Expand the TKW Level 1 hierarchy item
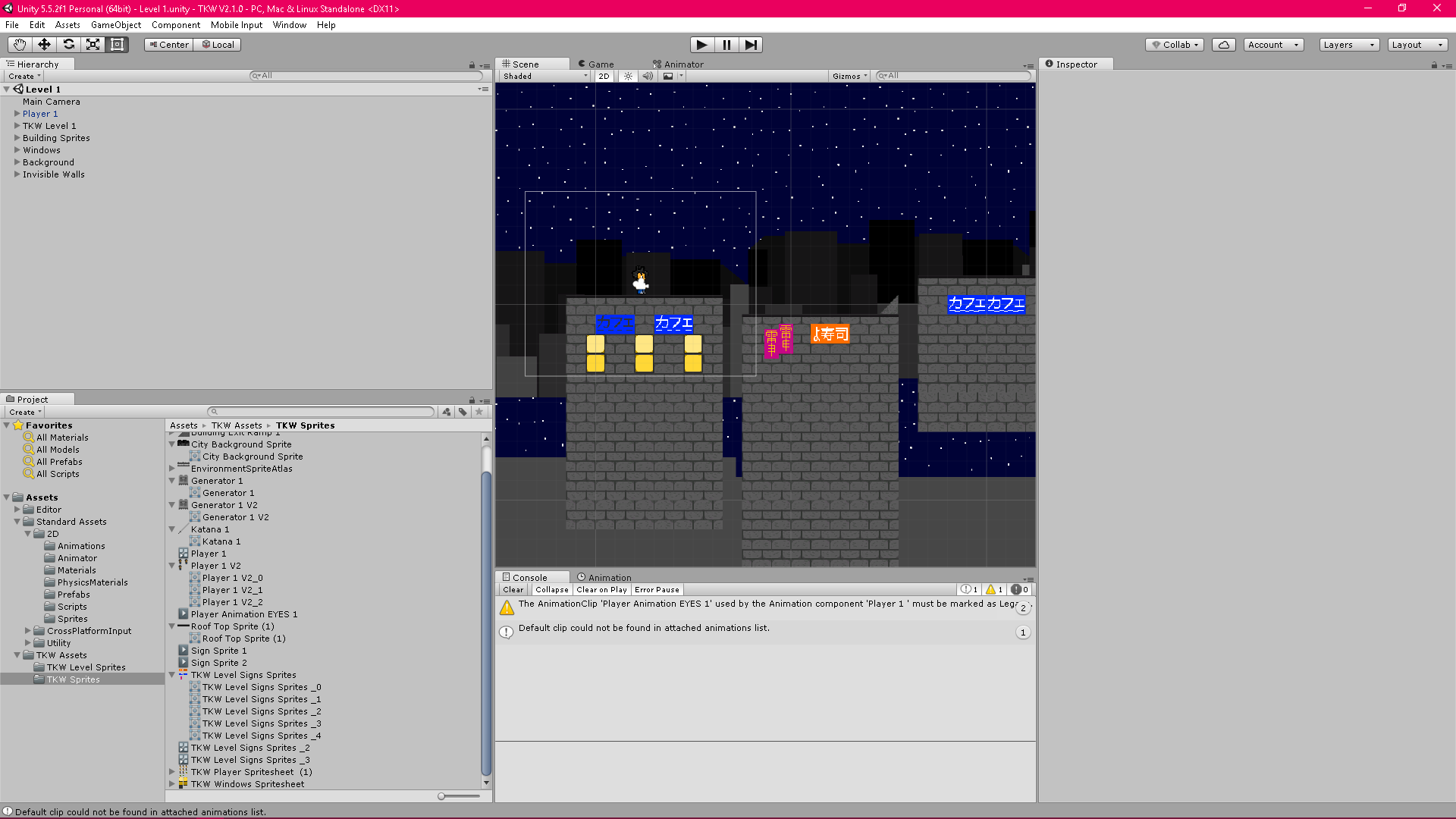The width and height of the screenshot is (1456, 819). (x=17, y=125)
